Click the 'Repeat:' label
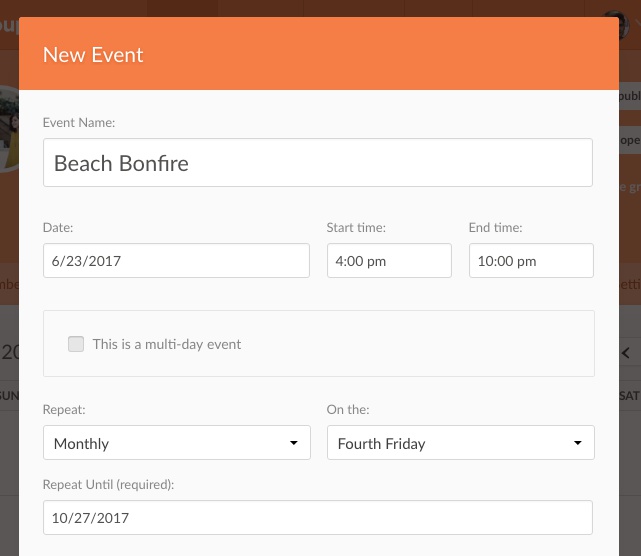Image resolution: width=641 pixels, height=556 pixels. tap(64, 410)
